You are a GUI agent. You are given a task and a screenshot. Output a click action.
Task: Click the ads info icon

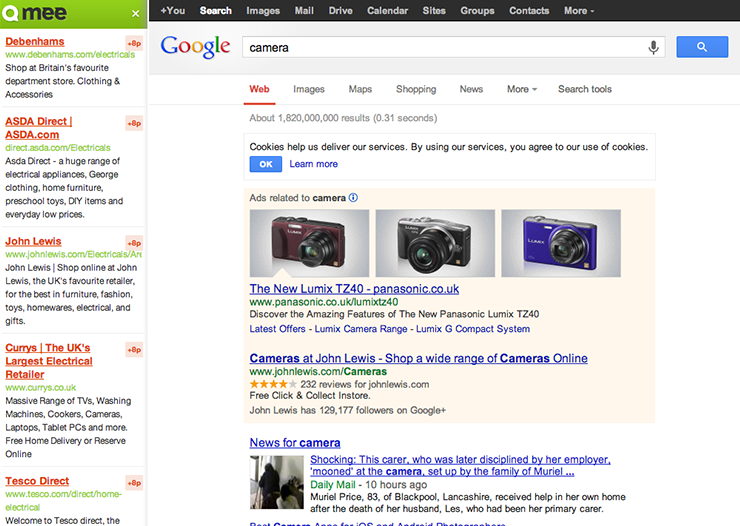[353, 198]
